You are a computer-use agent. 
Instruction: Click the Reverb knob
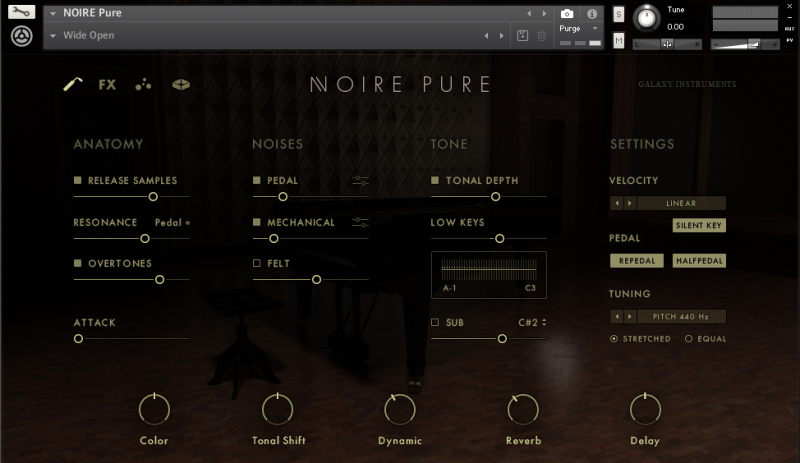coord(523,409)
